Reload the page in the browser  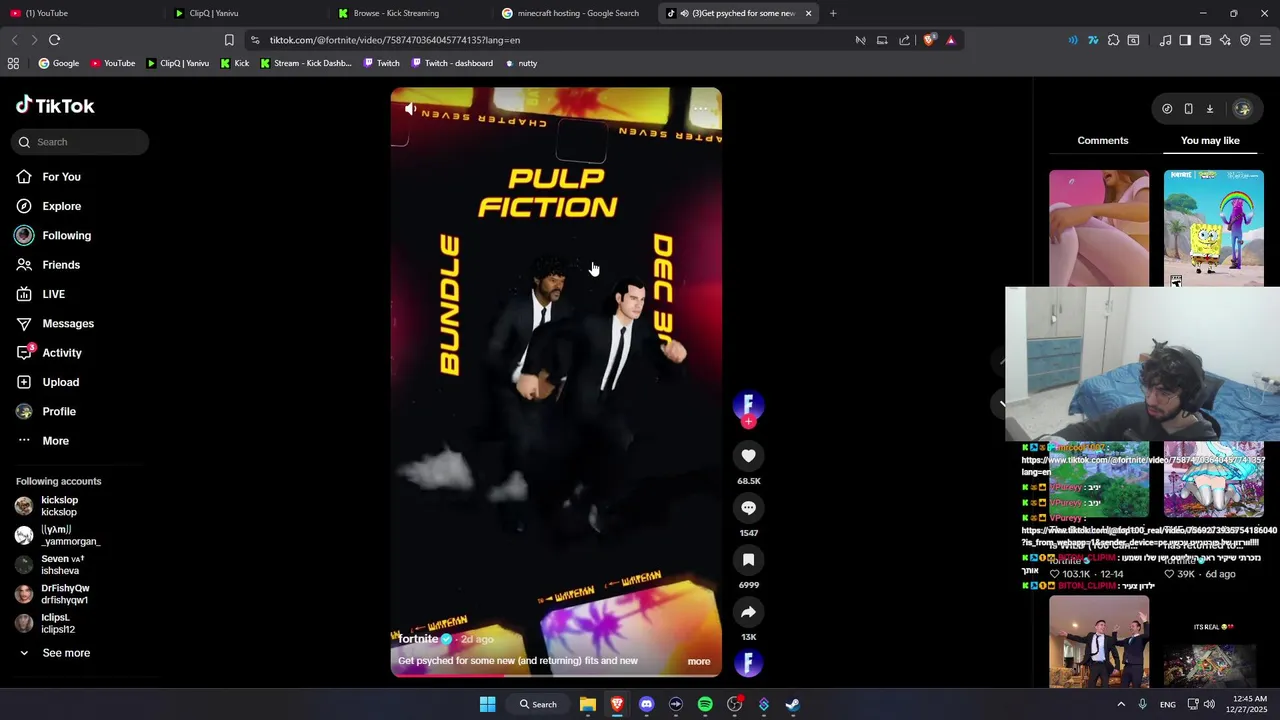(x=54, y=40)
